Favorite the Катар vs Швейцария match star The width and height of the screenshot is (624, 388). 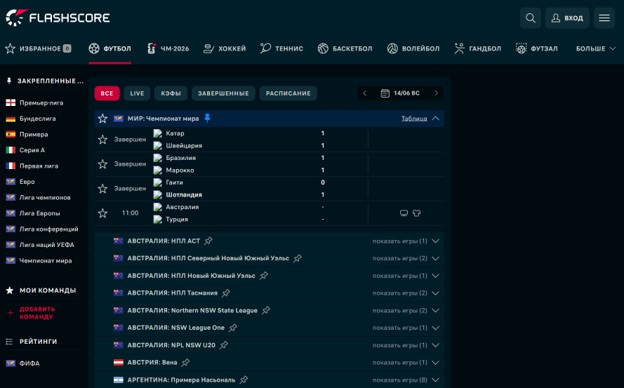click(x=103, y=139)
